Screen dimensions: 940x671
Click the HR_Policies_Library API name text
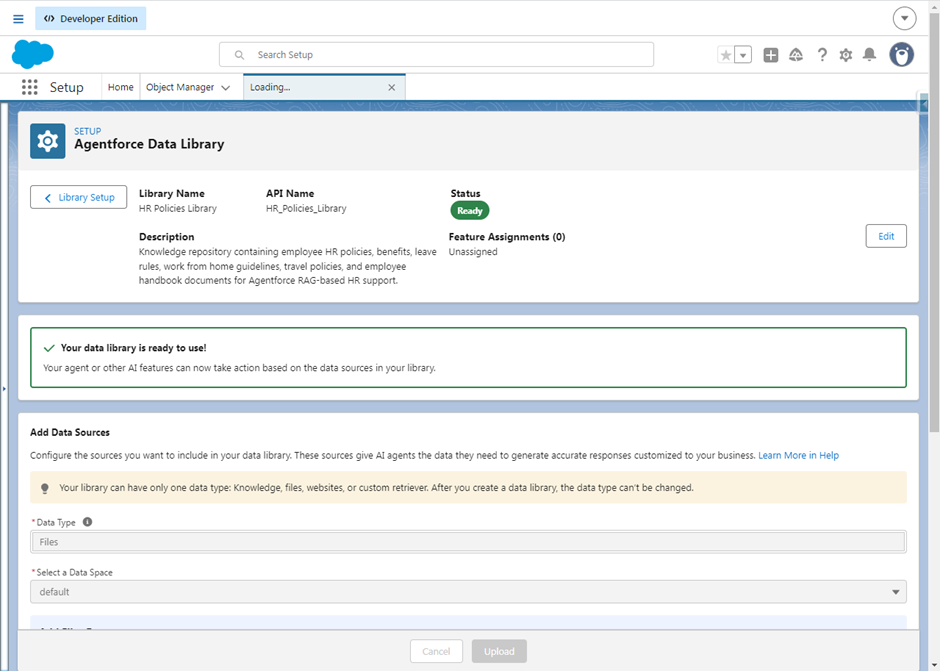(306, 209)
